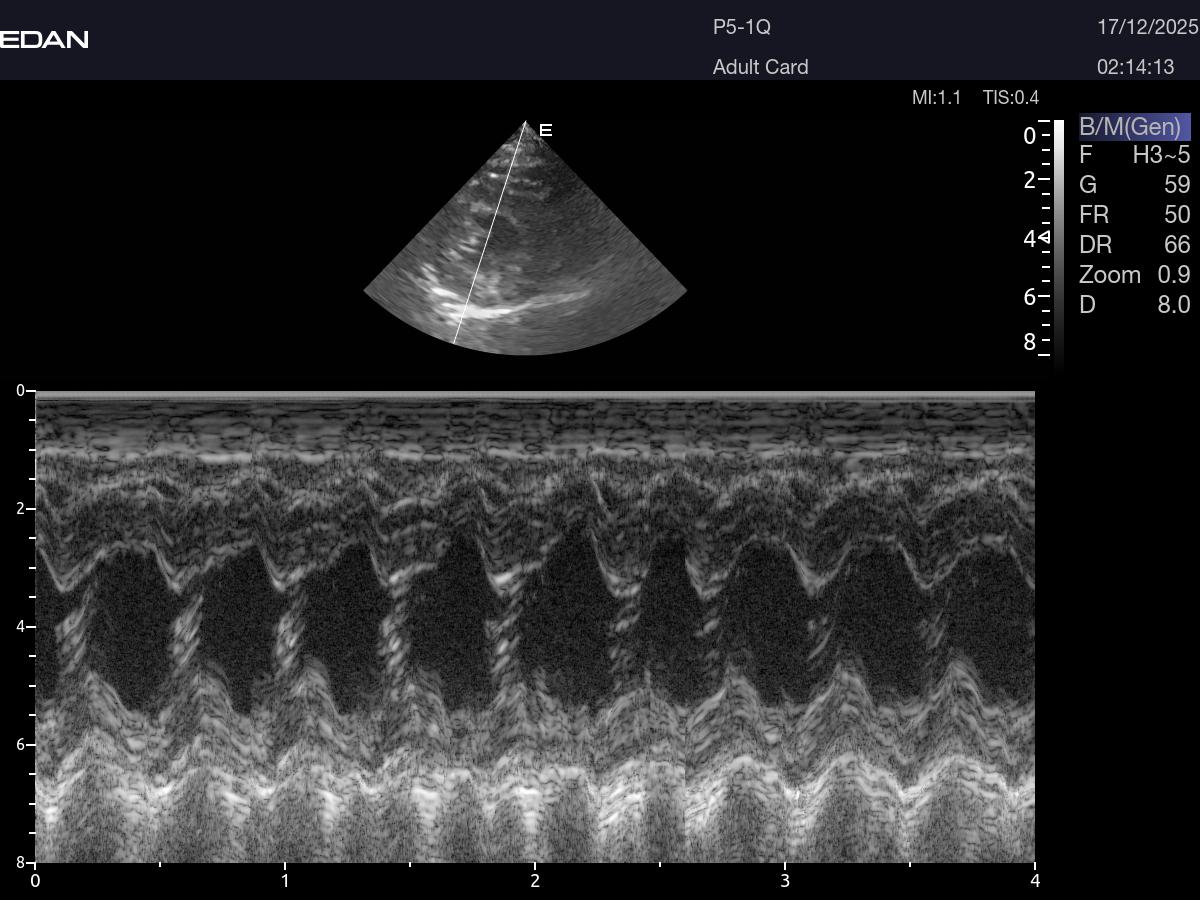This screenshot has height=900, width=1200.
Task: Click the EDAN logo
Action: click(x=45, y=40)
